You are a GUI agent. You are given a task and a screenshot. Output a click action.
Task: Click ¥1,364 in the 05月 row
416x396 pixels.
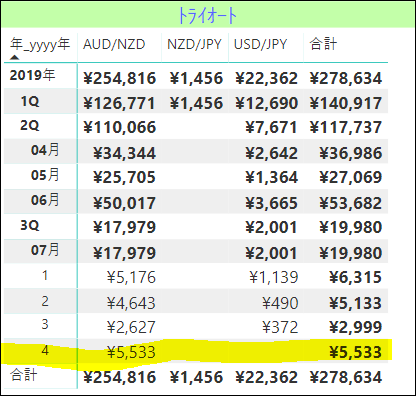coord(271,177)
